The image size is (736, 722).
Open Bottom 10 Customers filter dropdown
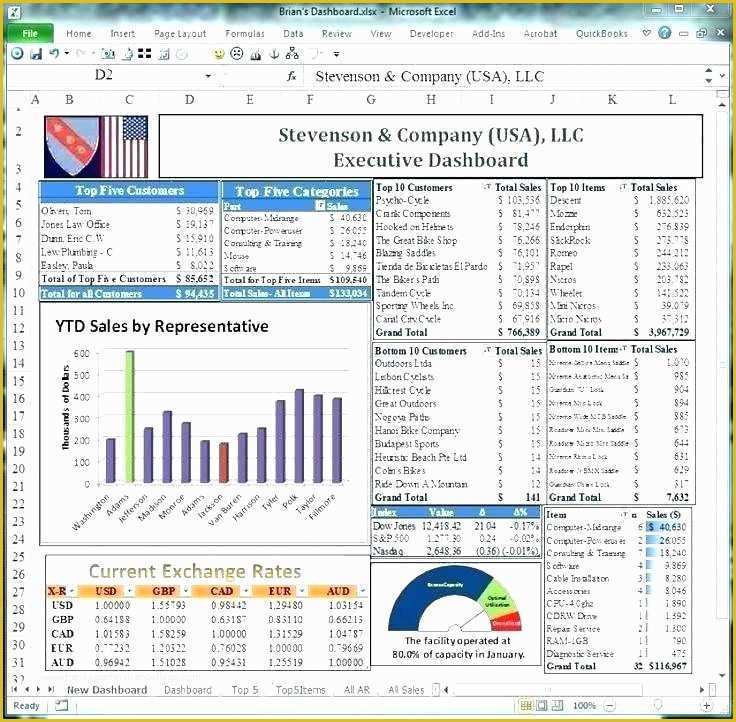click(x=487, y=350)
